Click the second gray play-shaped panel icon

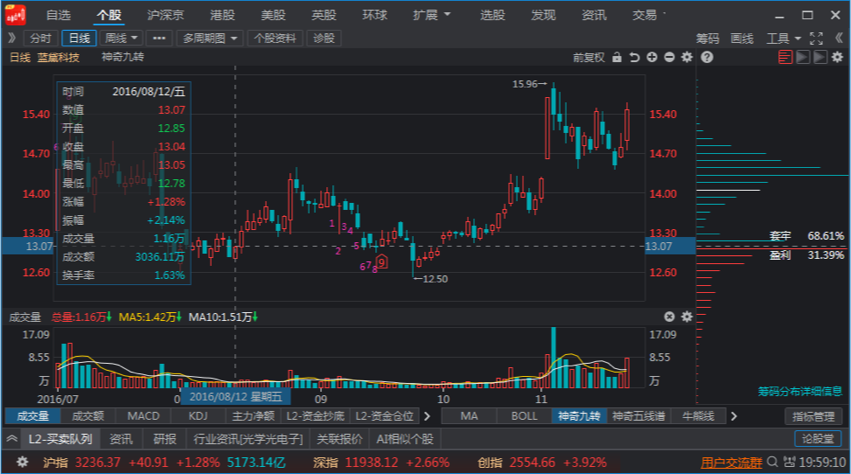coord(820,57)
